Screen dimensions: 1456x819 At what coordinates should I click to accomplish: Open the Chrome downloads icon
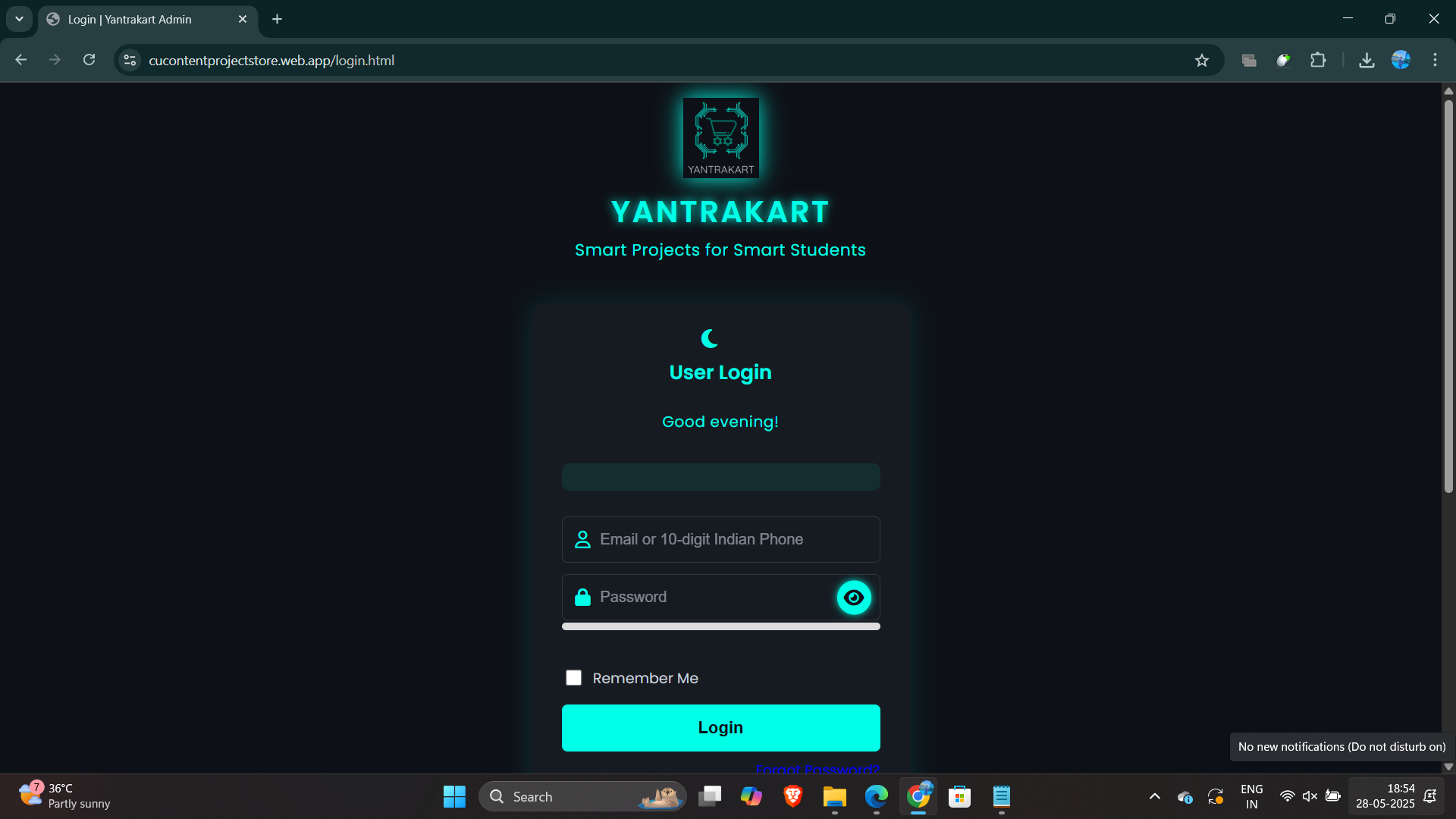(x=1367, y=61)
